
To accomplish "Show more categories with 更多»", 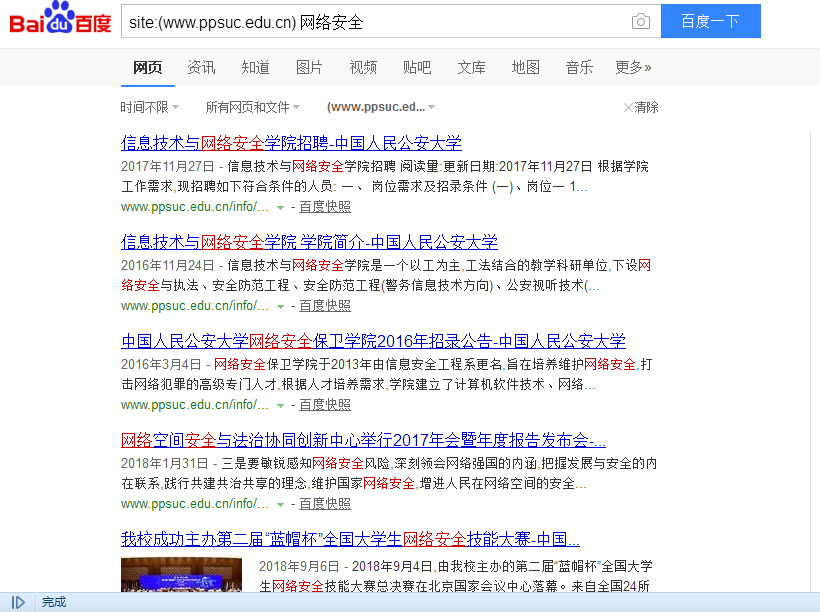I will pos(633,67).
